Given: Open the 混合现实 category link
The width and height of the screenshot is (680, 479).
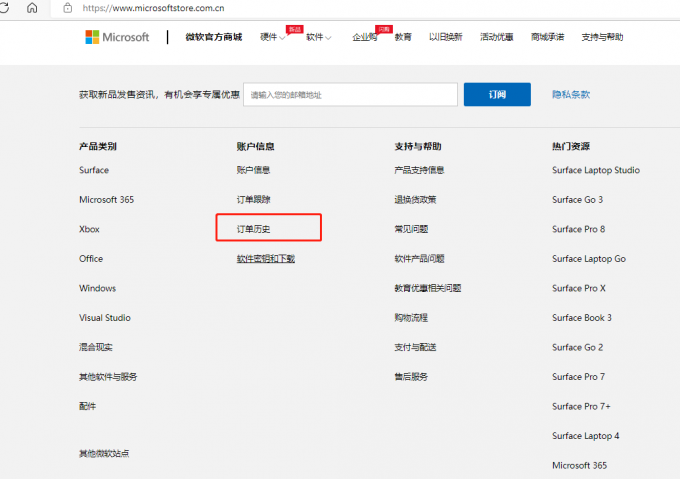Looking at the screenshot, I should 95,347.
